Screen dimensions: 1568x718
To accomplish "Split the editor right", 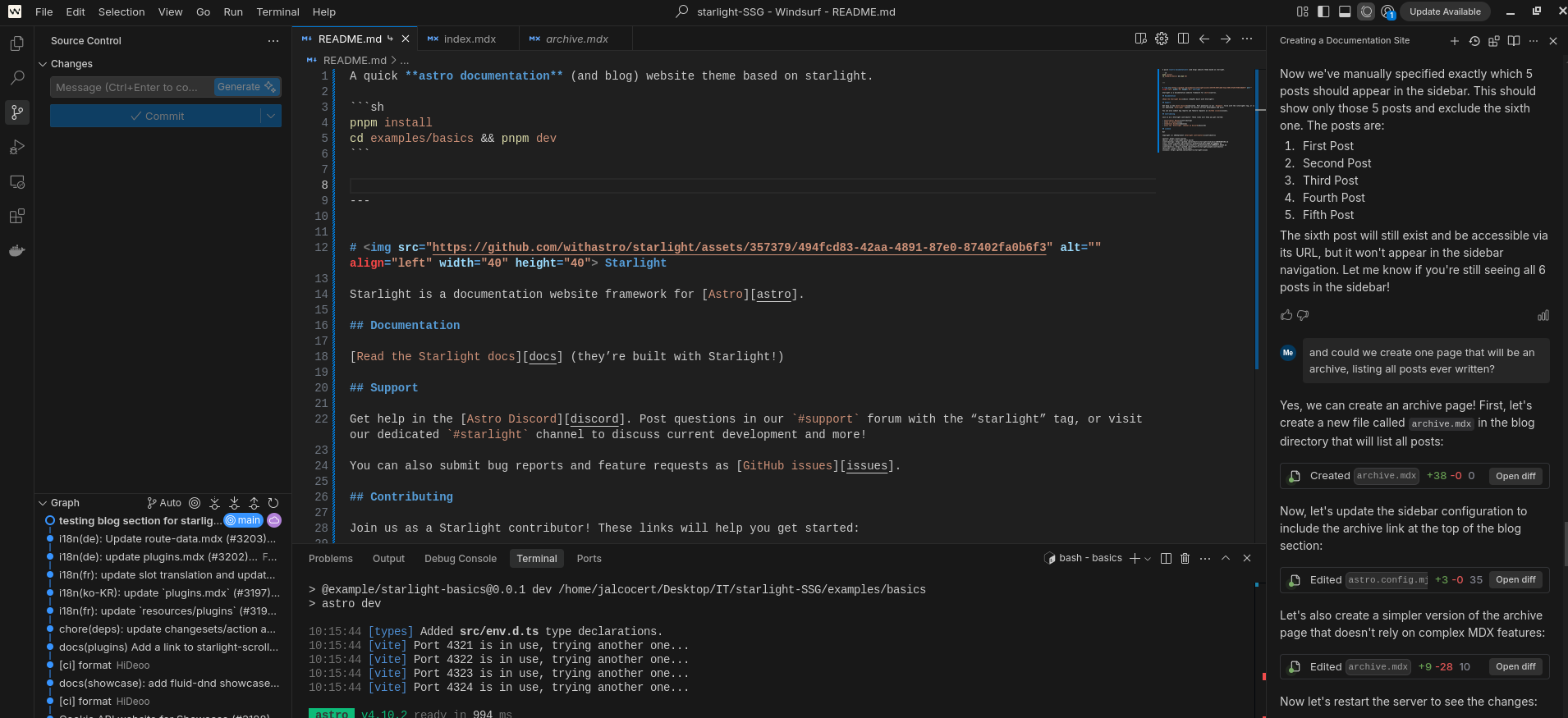I will [1183, 39].
